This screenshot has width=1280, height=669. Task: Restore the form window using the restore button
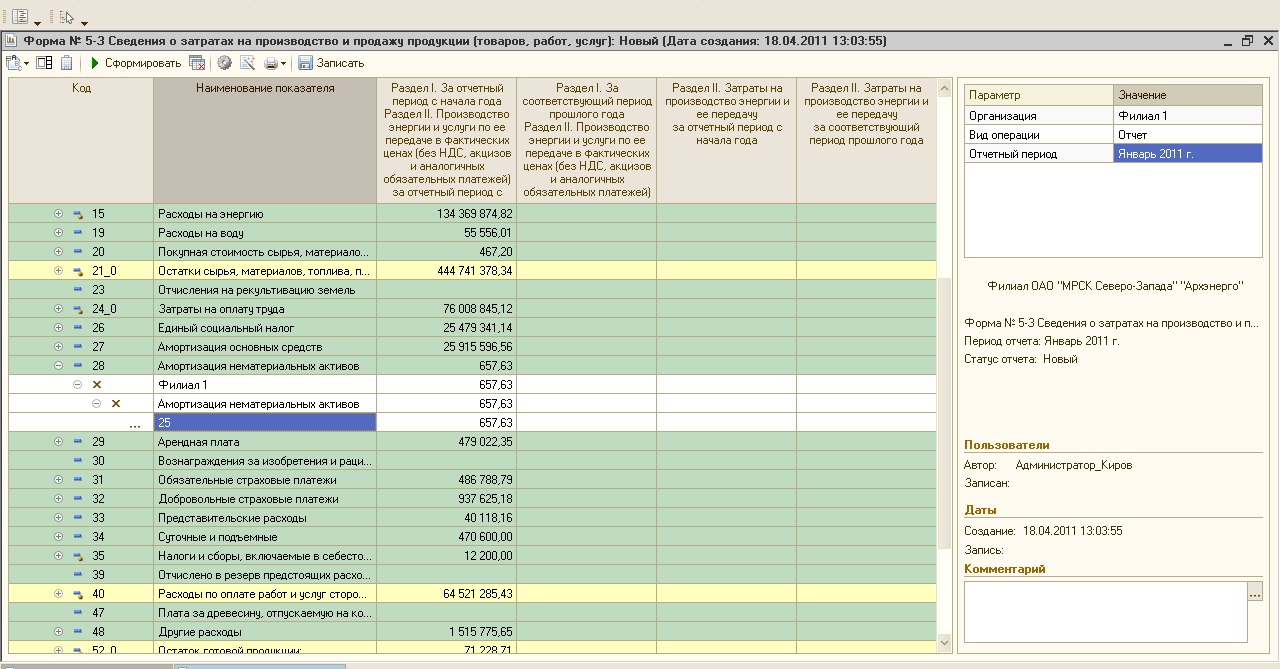[1247, 41]
